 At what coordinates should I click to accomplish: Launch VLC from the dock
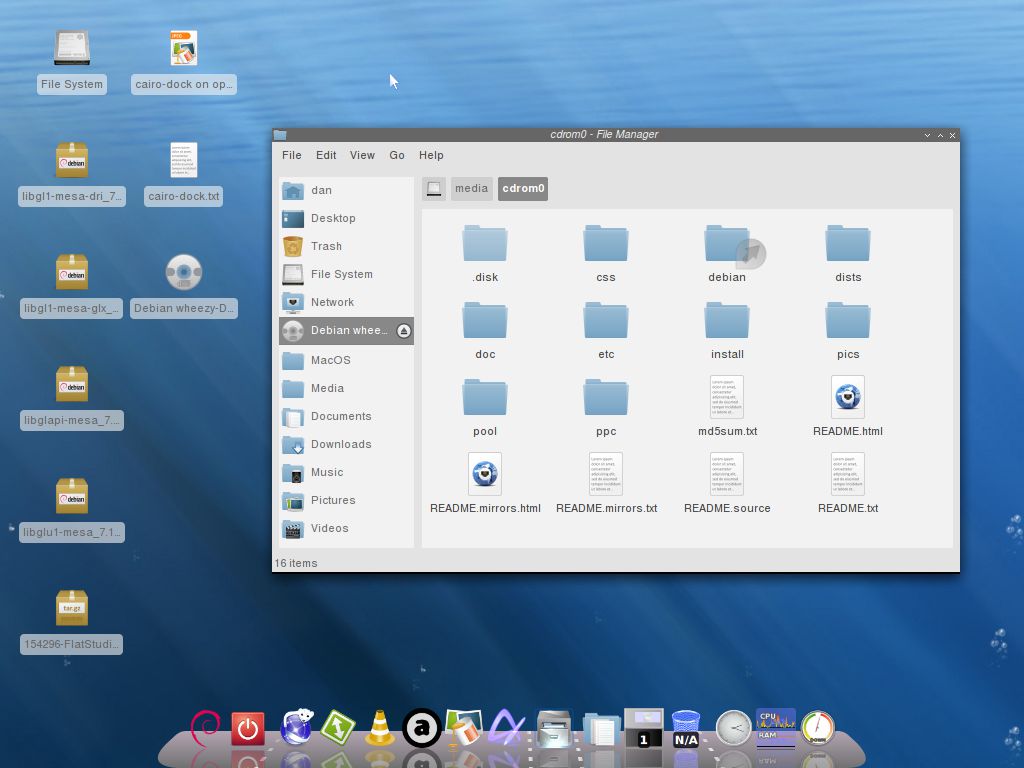point(379,728)
